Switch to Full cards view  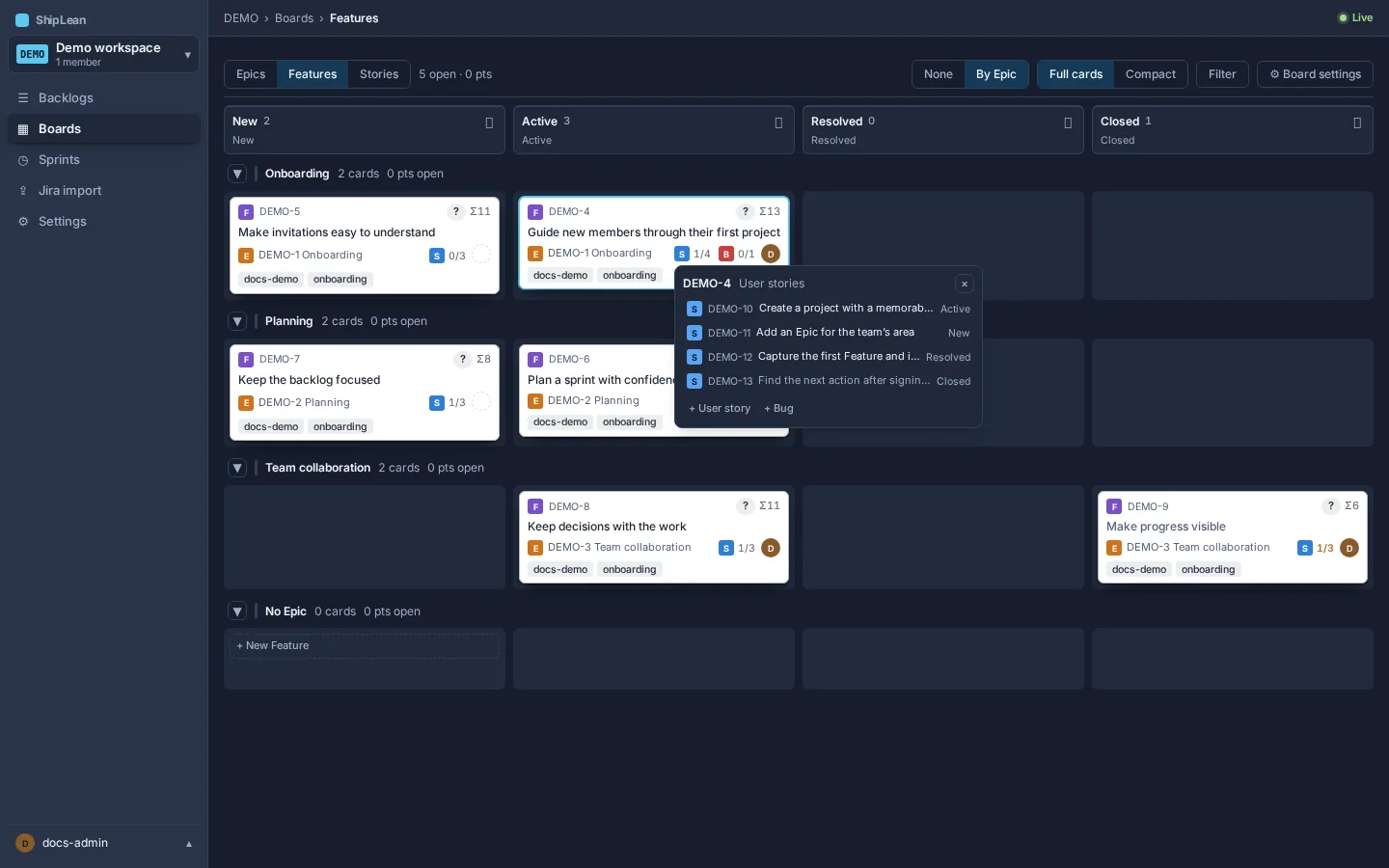coord(1076,74)
